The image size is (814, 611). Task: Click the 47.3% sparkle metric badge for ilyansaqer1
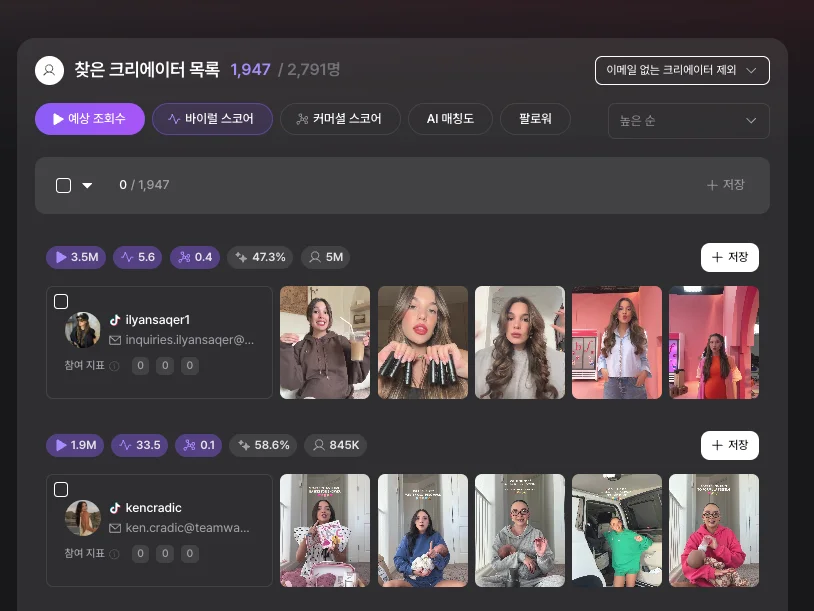click(261, 257)
